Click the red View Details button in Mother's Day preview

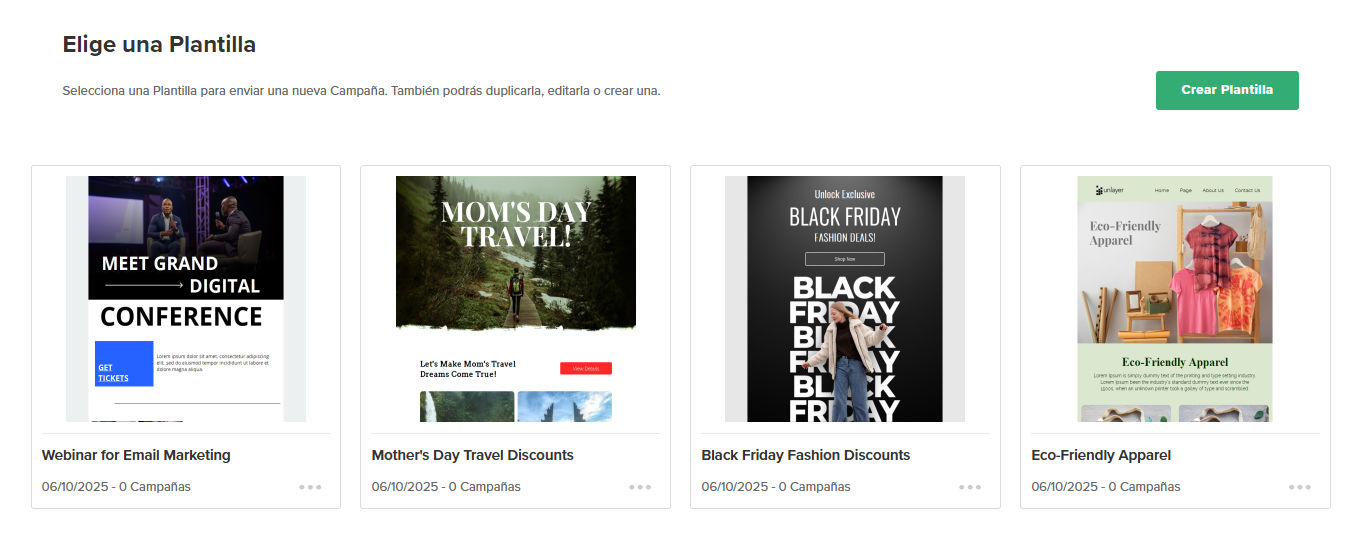point(586,368)
